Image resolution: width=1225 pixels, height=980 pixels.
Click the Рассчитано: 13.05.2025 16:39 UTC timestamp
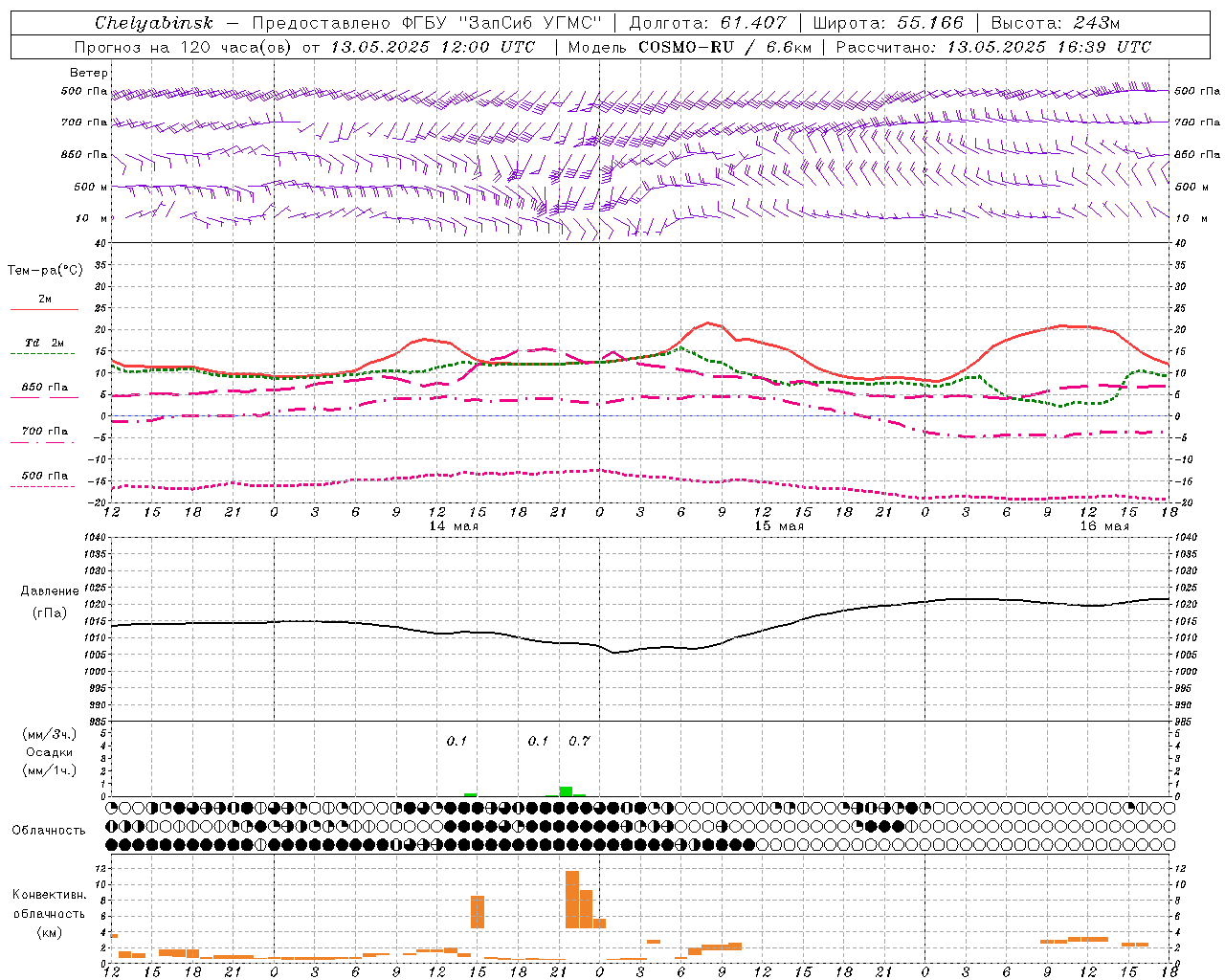point(993,47)
